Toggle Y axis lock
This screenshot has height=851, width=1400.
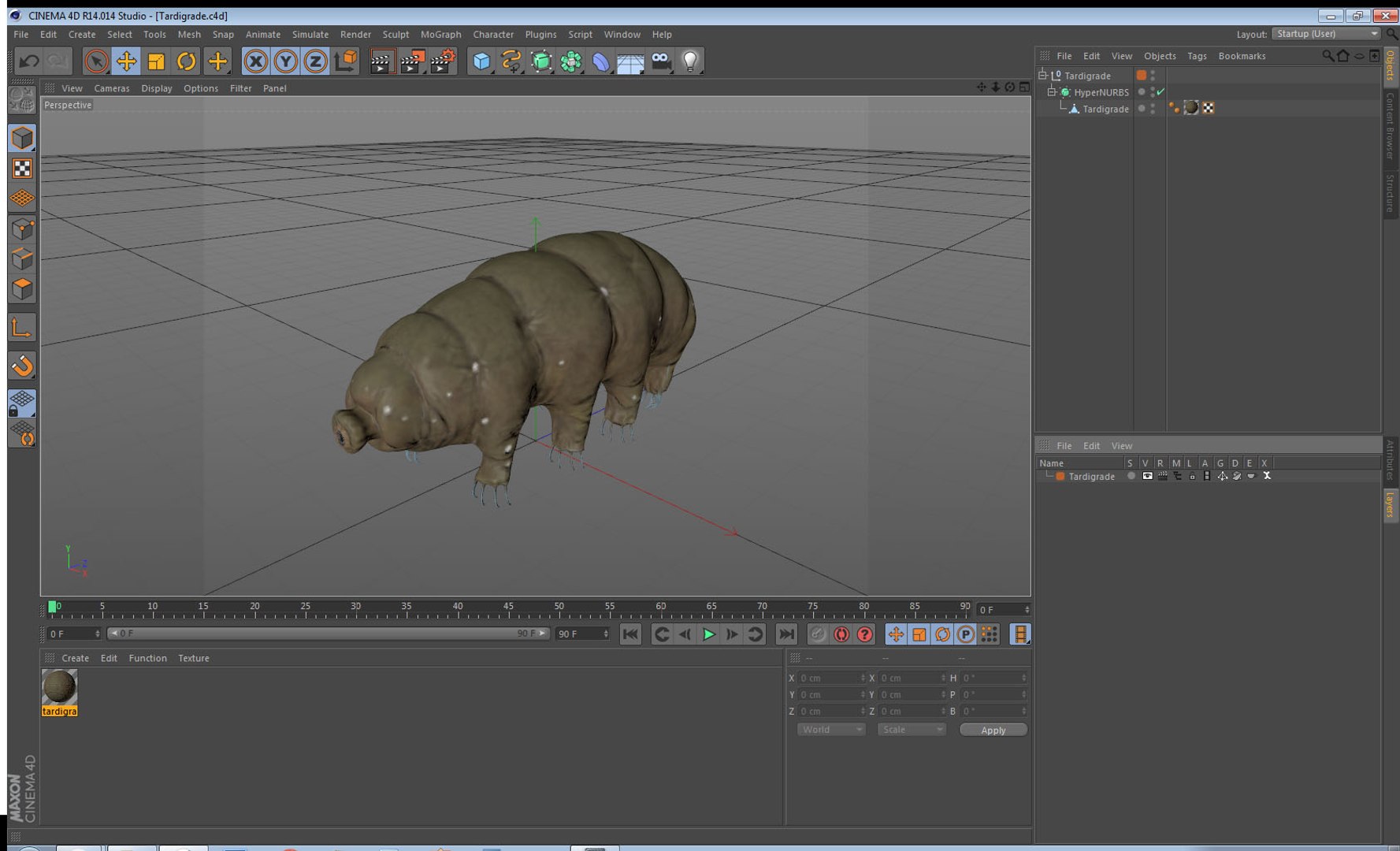pyautogui.click(x=285, y=61)
